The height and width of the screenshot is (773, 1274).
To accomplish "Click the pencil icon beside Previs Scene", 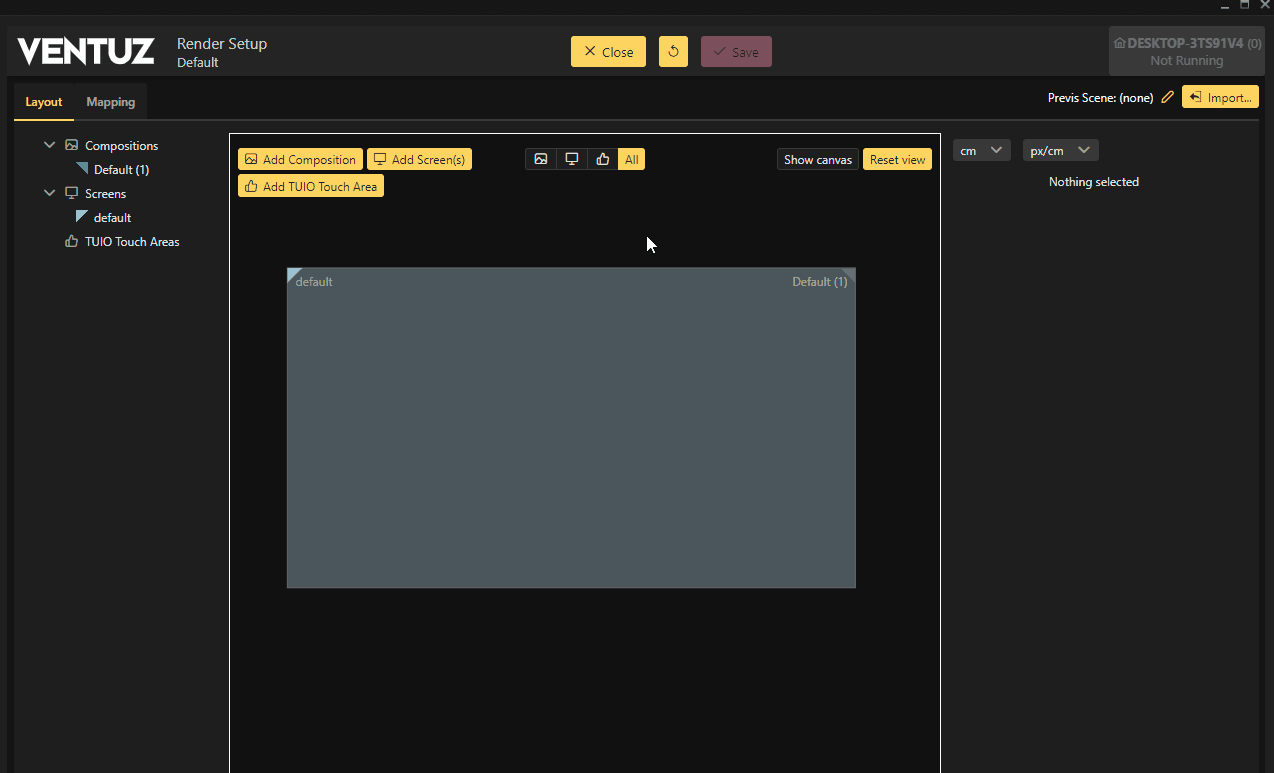I will pyautogui.click(x=1167, y=98).
